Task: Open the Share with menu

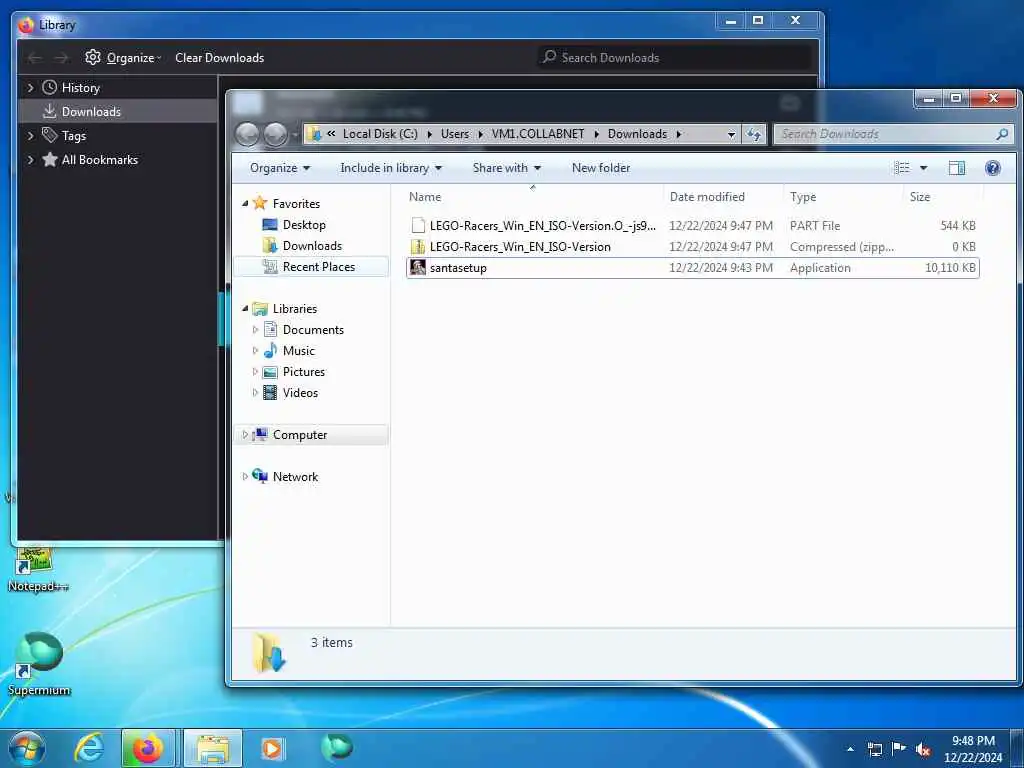Action: tap(507, 168)
